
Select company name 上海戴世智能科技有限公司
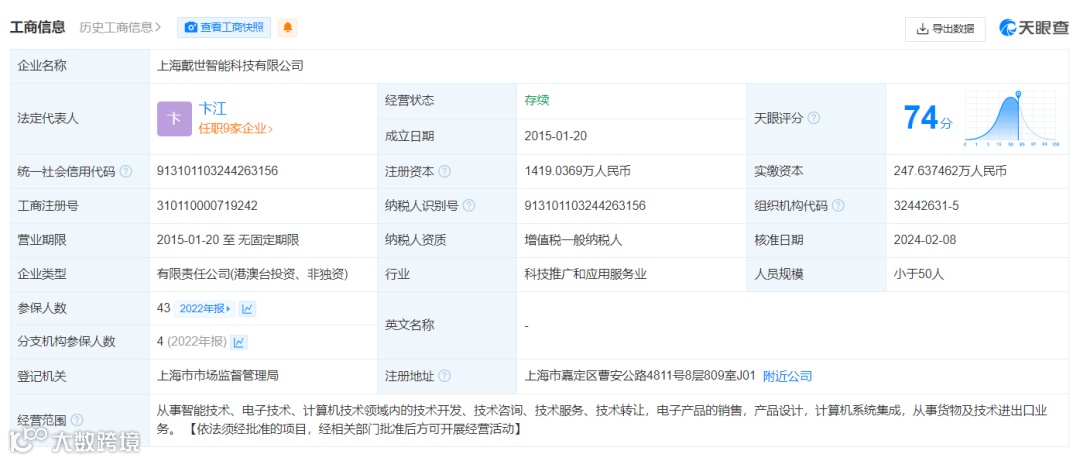[231, 66]
